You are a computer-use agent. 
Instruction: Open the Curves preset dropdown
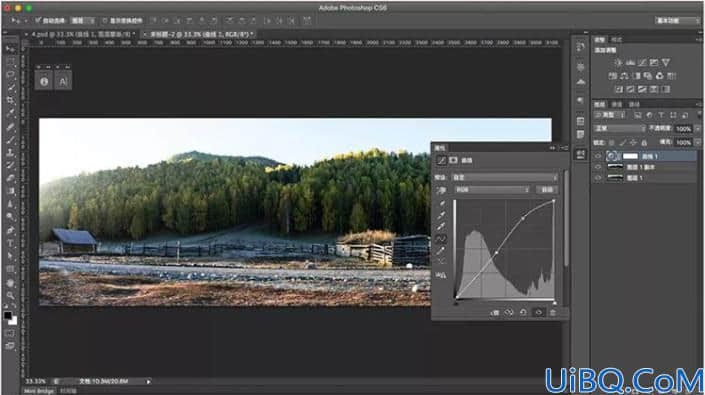point(504,178)
